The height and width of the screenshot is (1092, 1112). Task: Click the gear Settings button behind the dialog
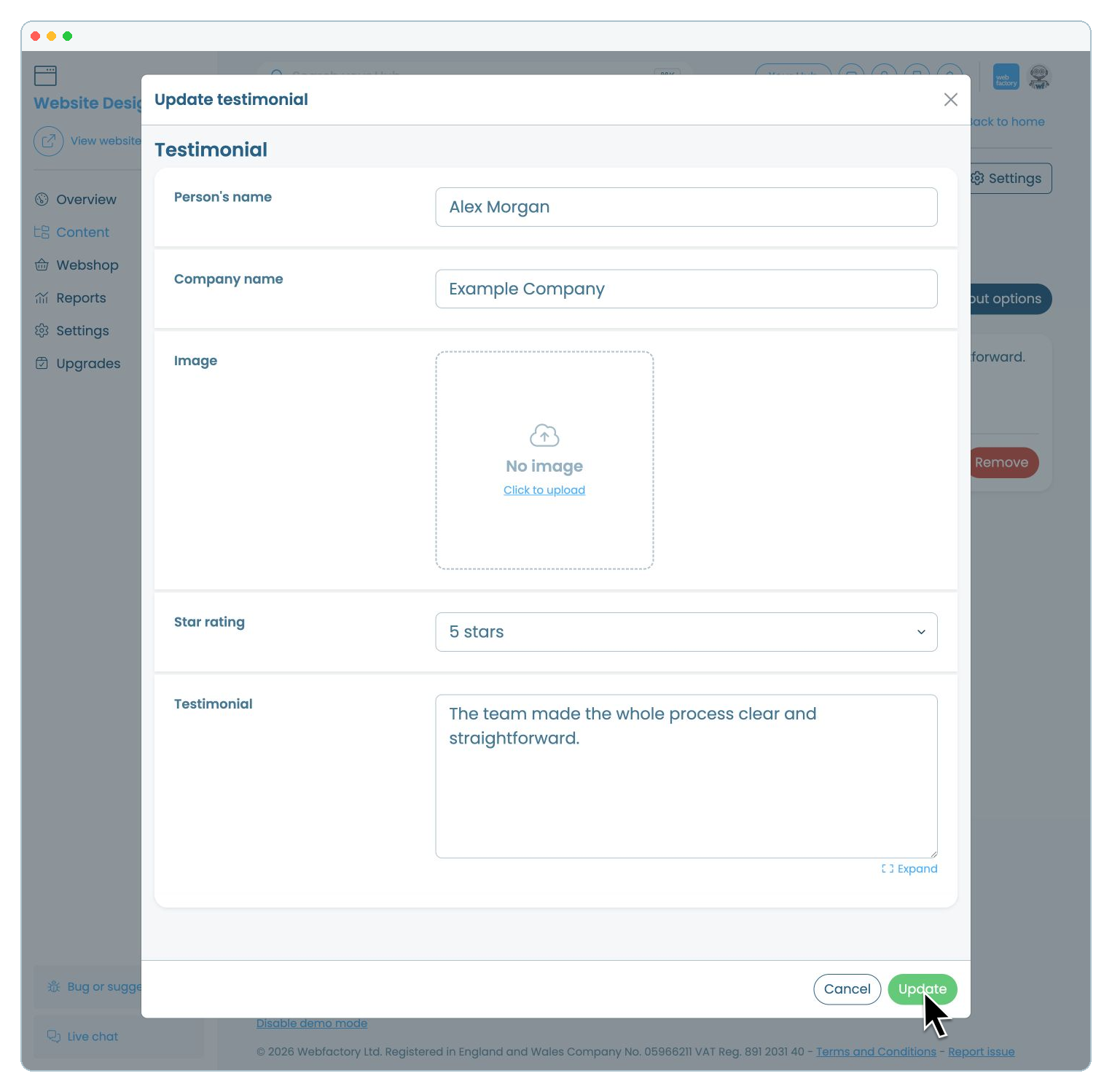click(x=1011, y=179)
